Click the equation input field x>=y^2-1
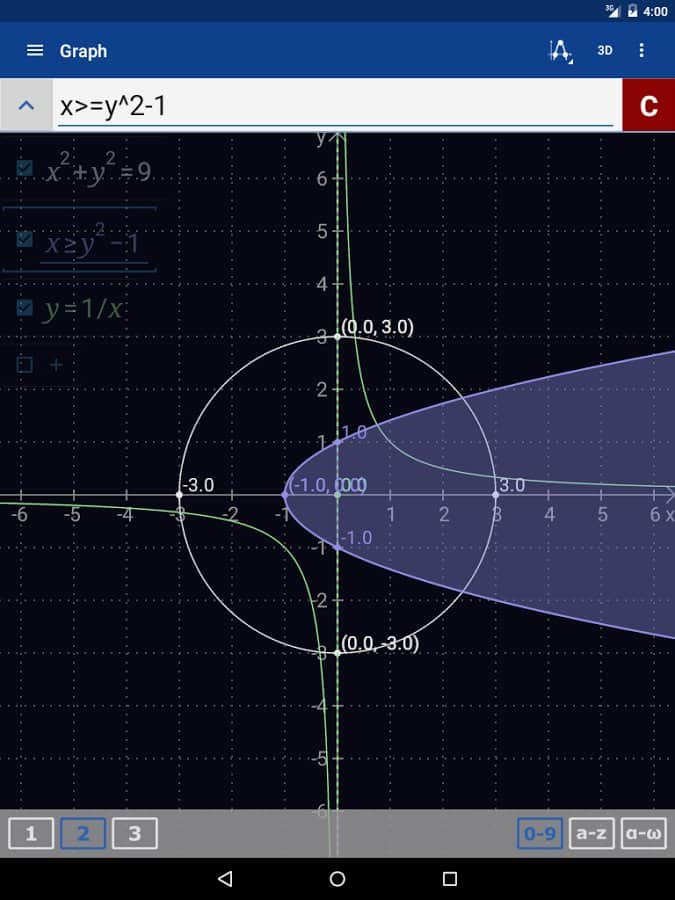The height and width of the screenshot is (900, 675). click(335, 105)
